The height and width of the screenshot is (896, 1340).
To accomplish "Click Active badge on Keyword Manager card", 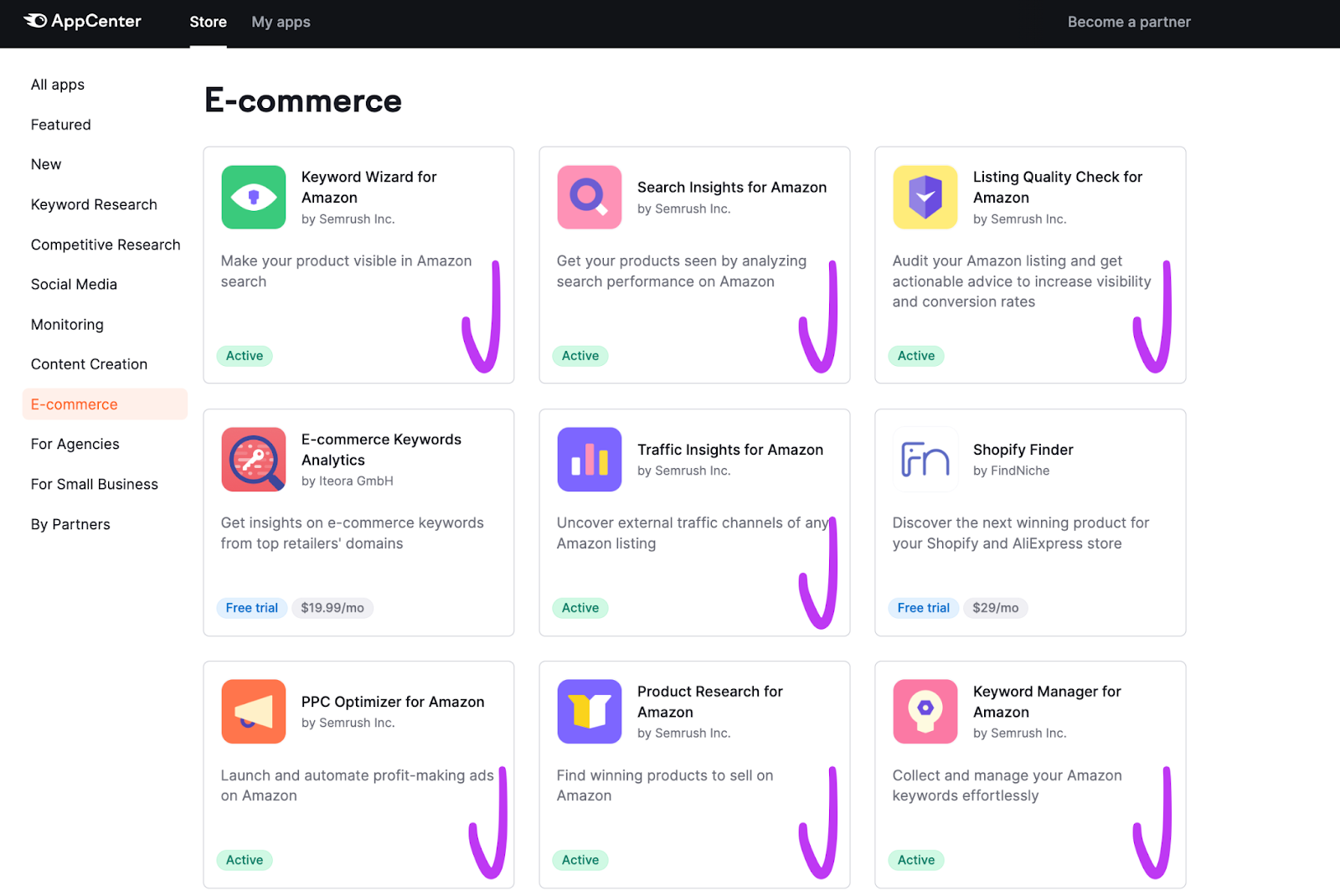I will click(x=916, y=860).
